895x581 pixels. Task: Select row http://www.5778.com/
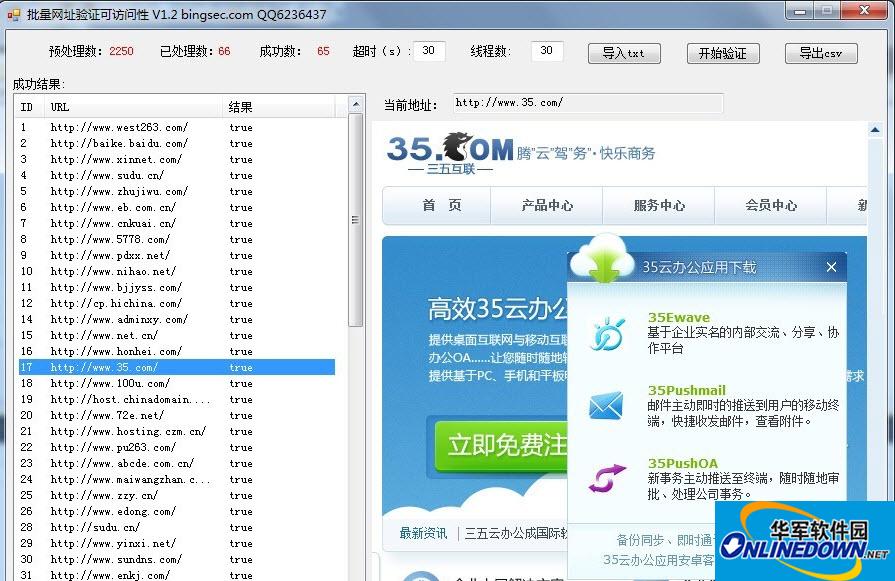click(175, 239)
